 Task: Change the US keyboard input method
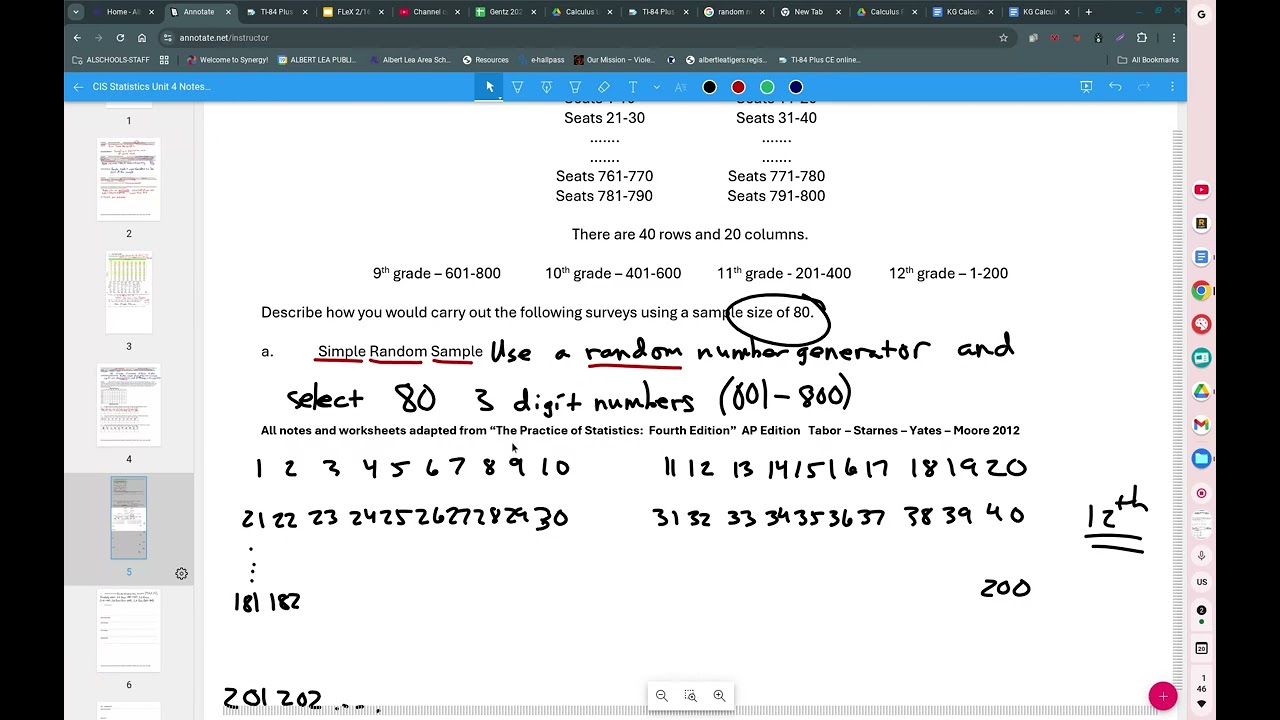tap(1201, 582)
